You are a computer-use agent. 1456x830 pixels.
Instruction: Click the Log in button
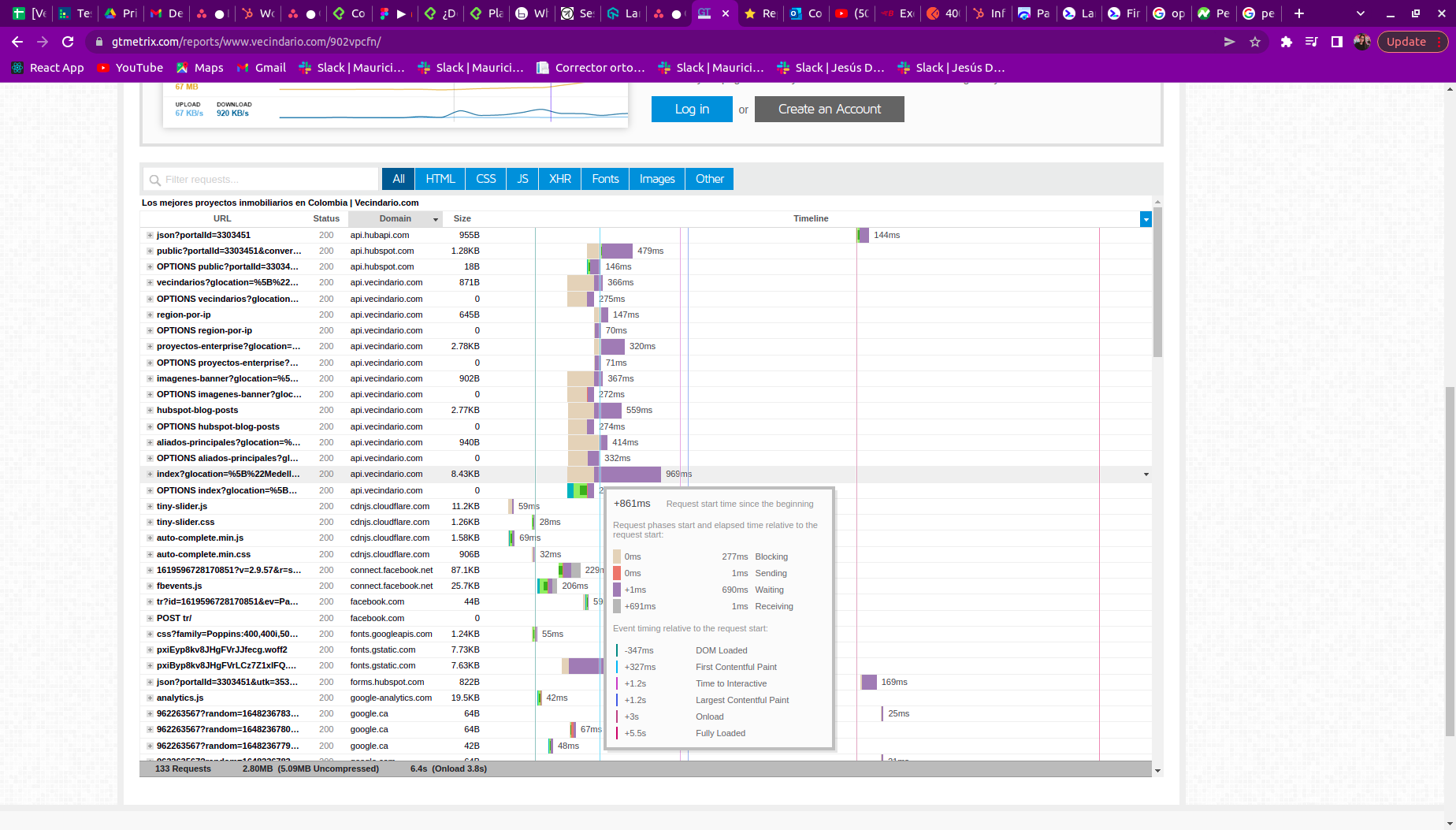pos(692,110)
